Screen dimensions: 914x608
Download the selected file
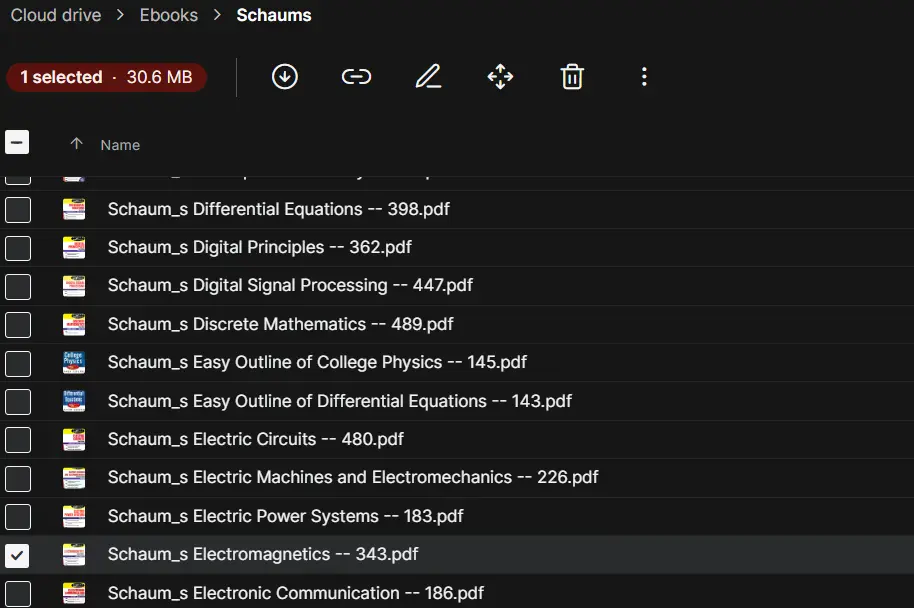pyautogui.click(x=284, y=76)
